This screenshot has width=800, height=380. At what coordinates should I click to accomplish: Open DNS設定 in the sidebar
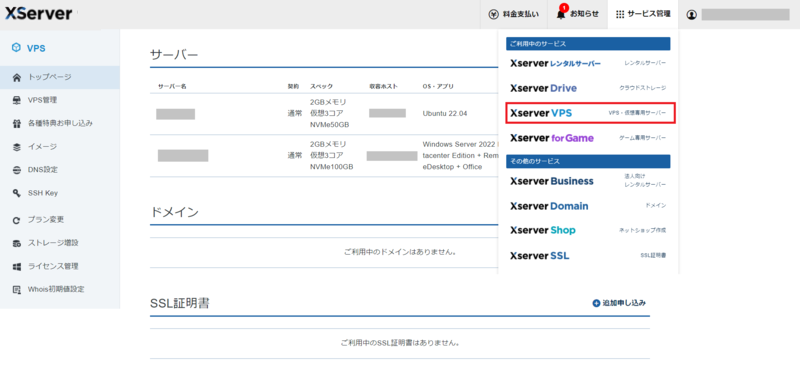pos(60,170)
